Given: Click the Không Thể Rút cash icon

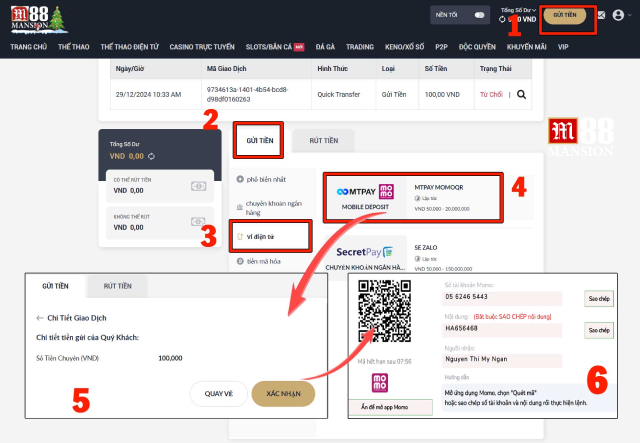Looking at the screenshot, I should tap(198, 222).
